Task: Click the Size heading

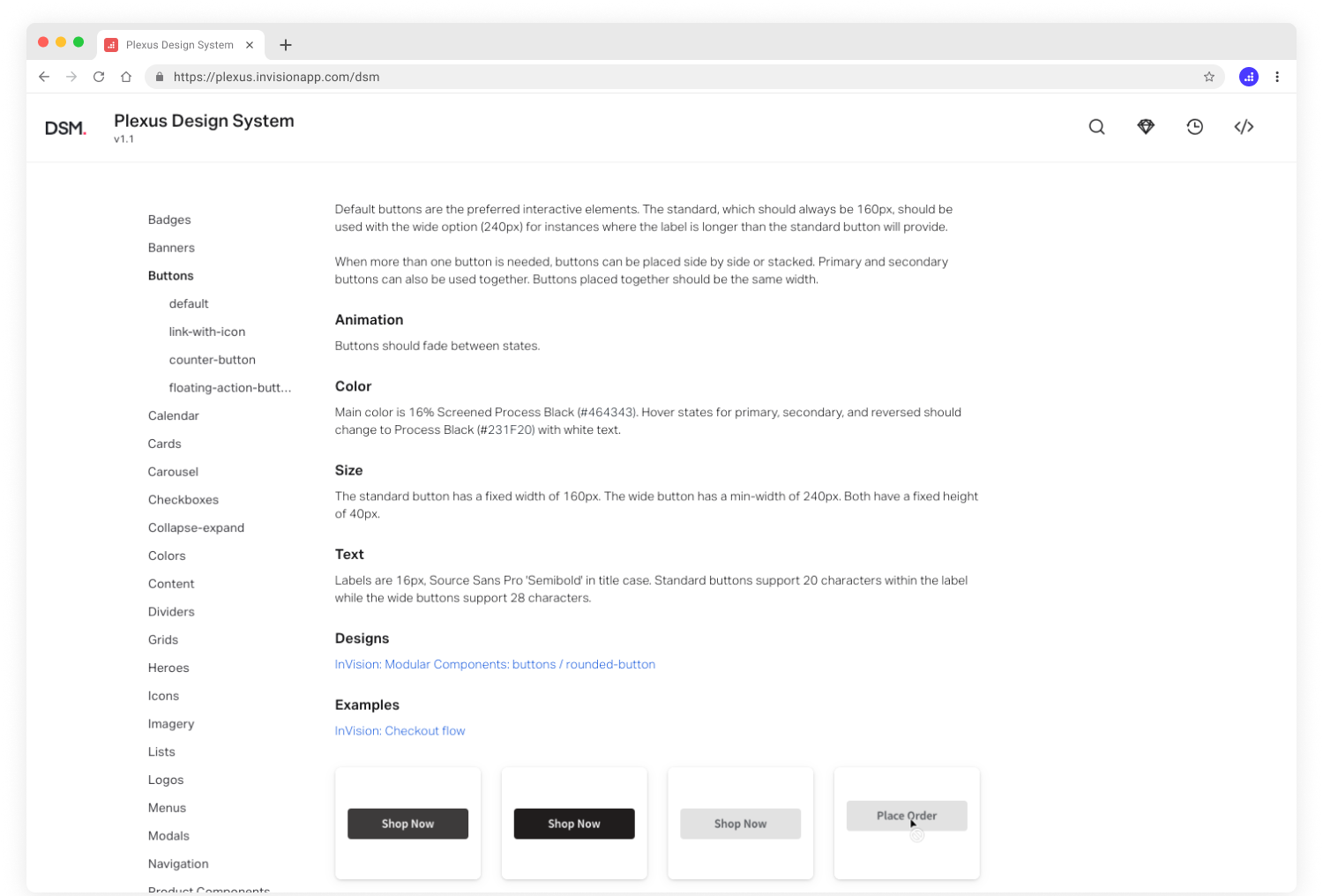Action: [x=348, y=470]
